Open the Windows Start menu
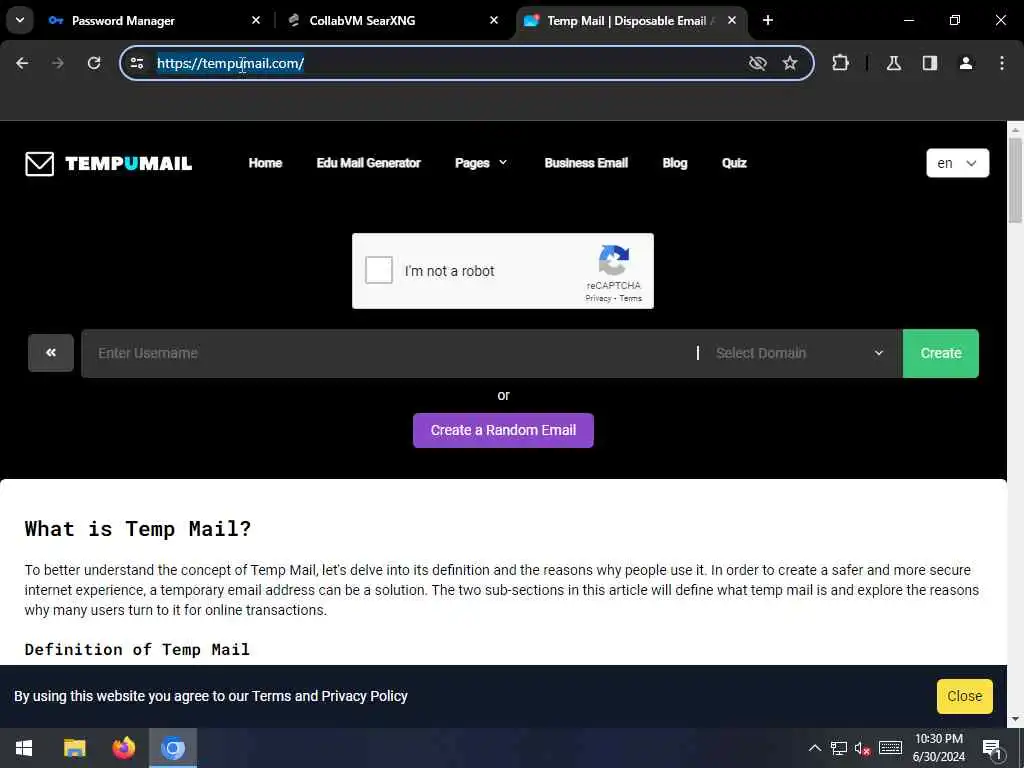The image size is (1024, 768). (x=24, y=748)
